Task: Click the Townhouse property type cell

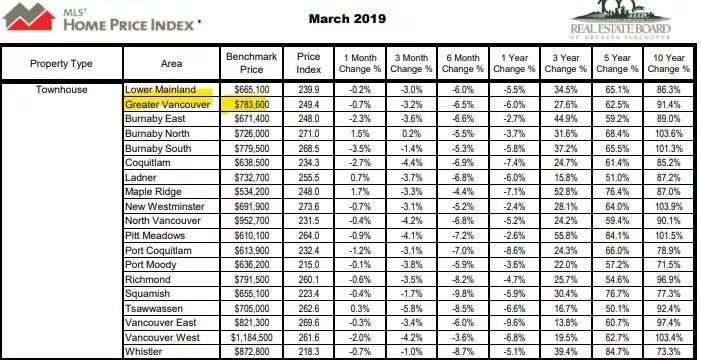Action: tap(62, 89)
